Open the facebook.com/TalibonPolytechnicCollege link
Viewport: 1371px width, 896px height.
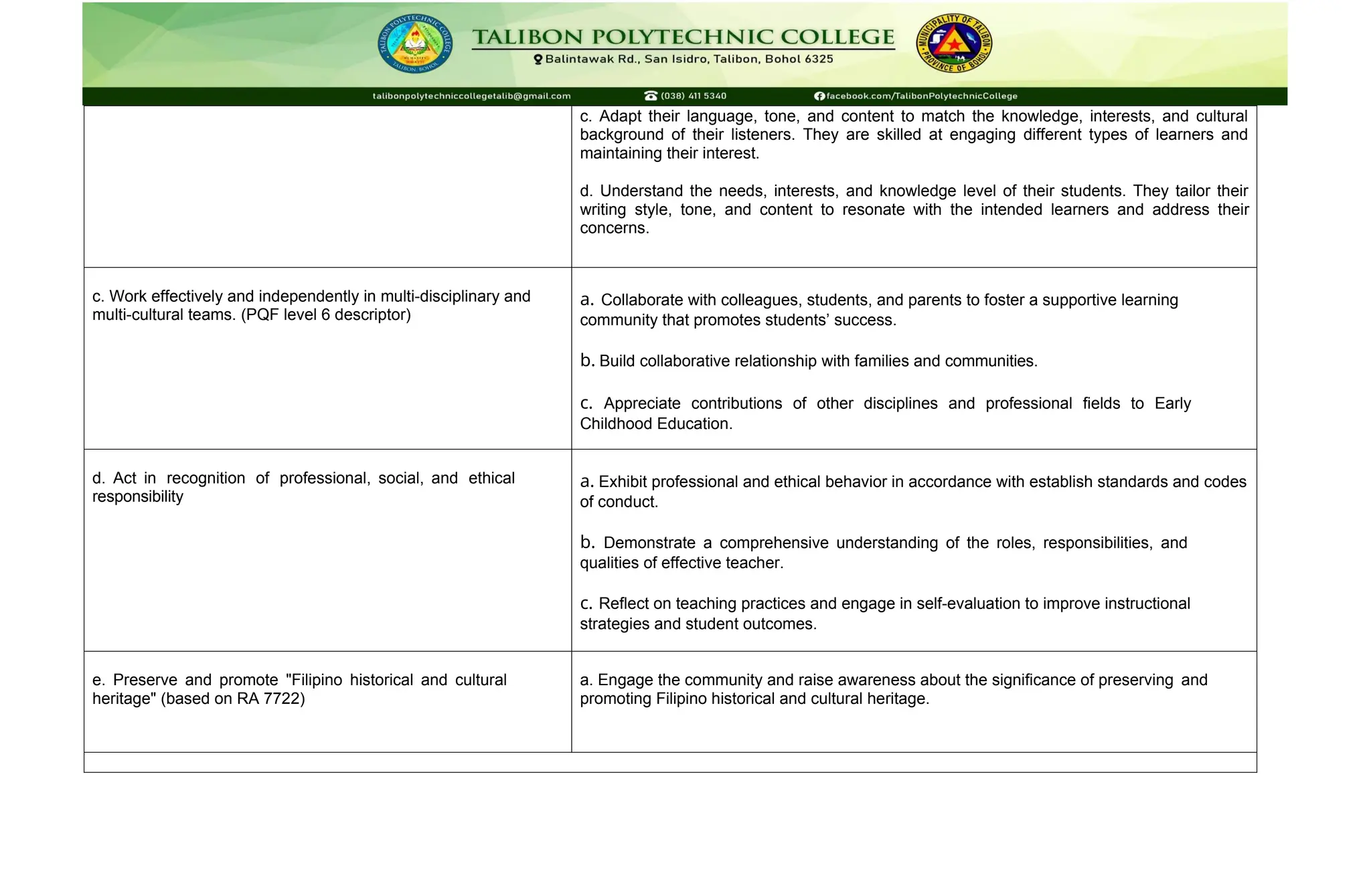[922, 96]
